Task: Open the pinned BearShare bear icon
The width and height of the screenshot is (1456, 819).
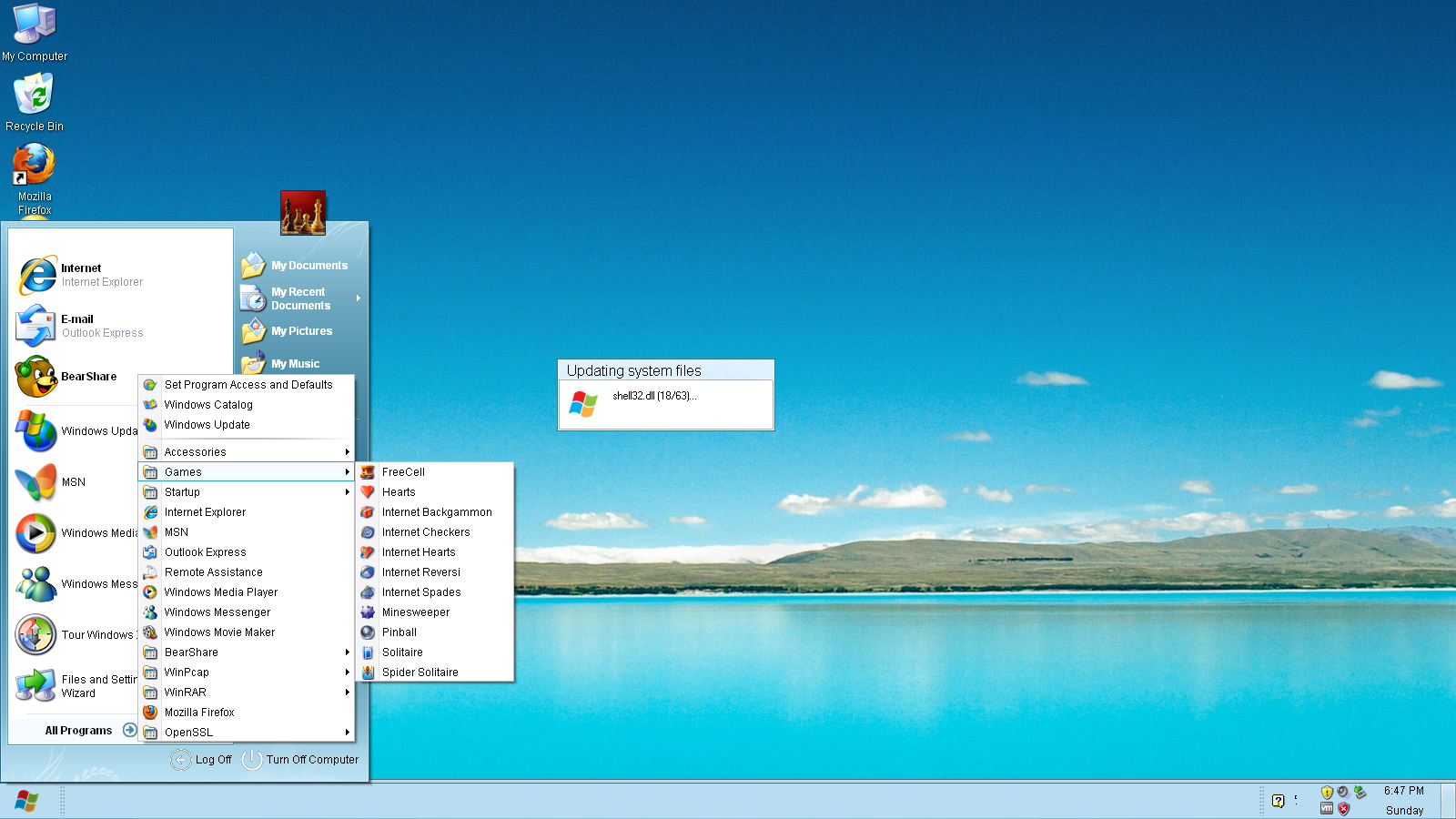Action: (36, 377)
